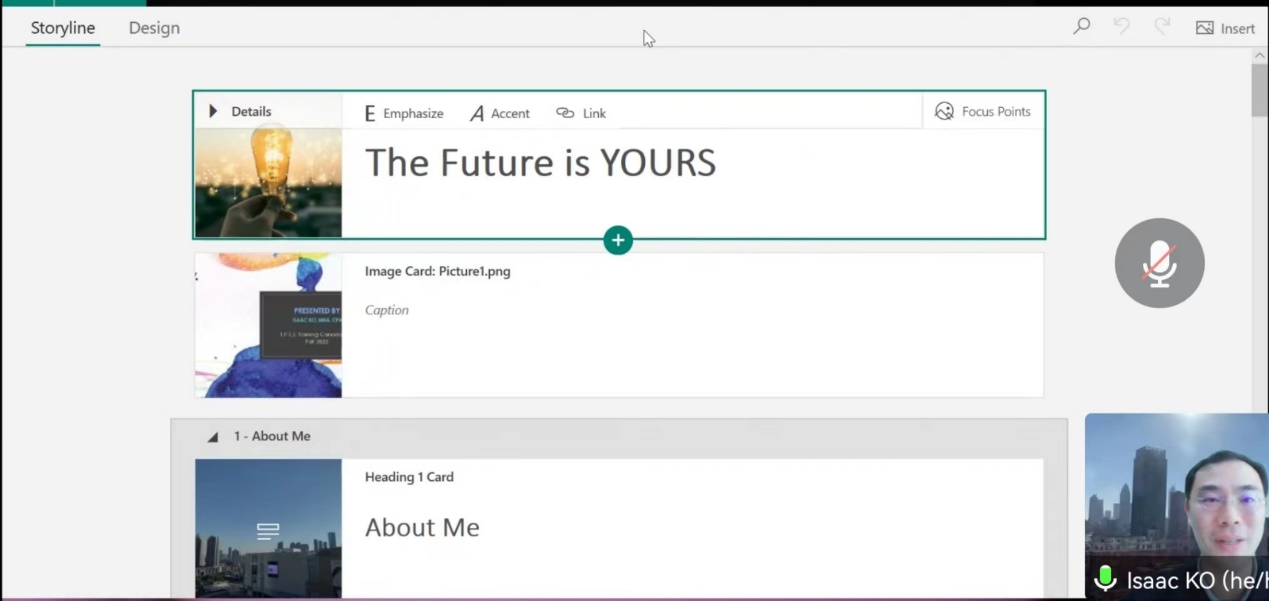
Task: Click the green plus to add card
Action: pyautogui.click(x=618, y=240)
